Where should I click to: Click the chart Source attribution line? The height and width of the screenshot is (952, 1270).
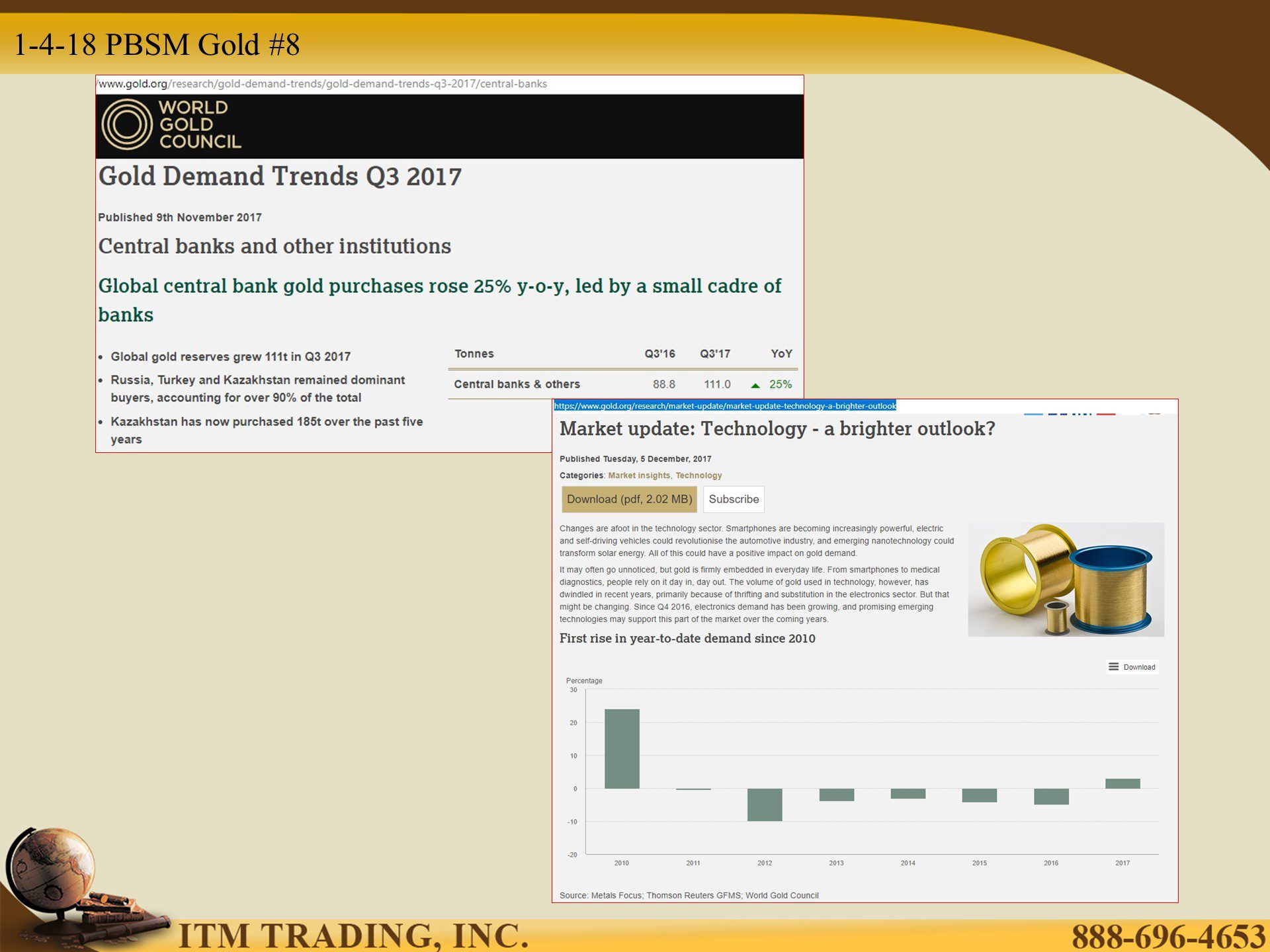(x=689, y=895)
